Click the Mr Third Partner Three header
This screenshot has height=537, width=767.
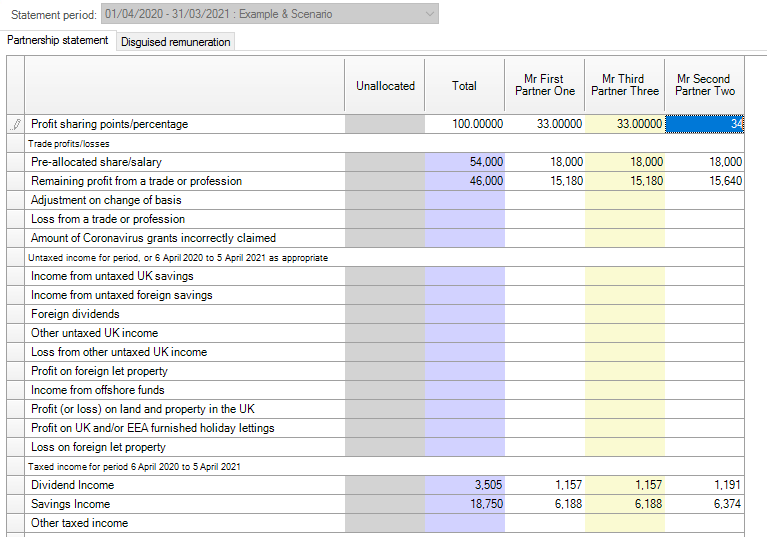625,85
